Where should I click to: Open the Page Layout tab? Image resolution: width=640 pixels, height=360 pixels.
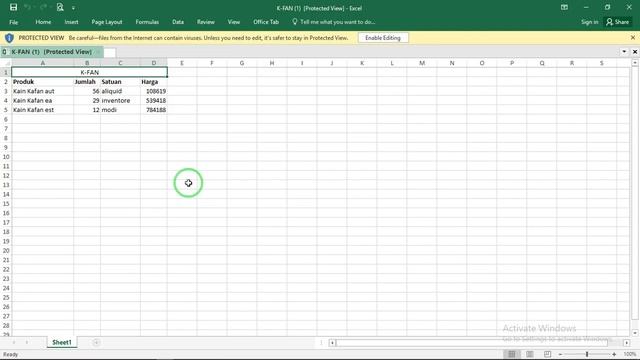[107, 22]
